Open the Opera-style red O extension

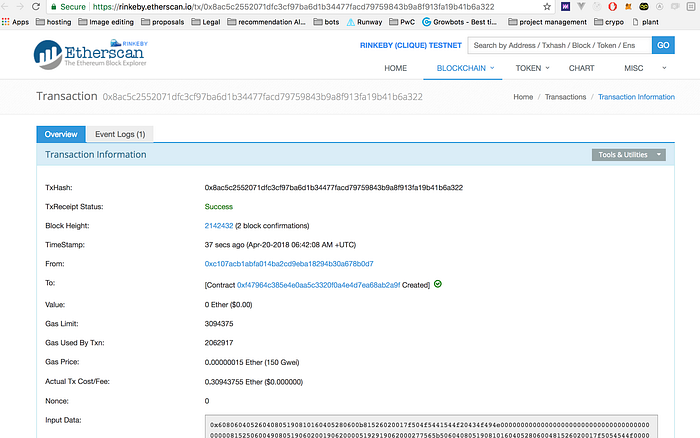[612, 6]
